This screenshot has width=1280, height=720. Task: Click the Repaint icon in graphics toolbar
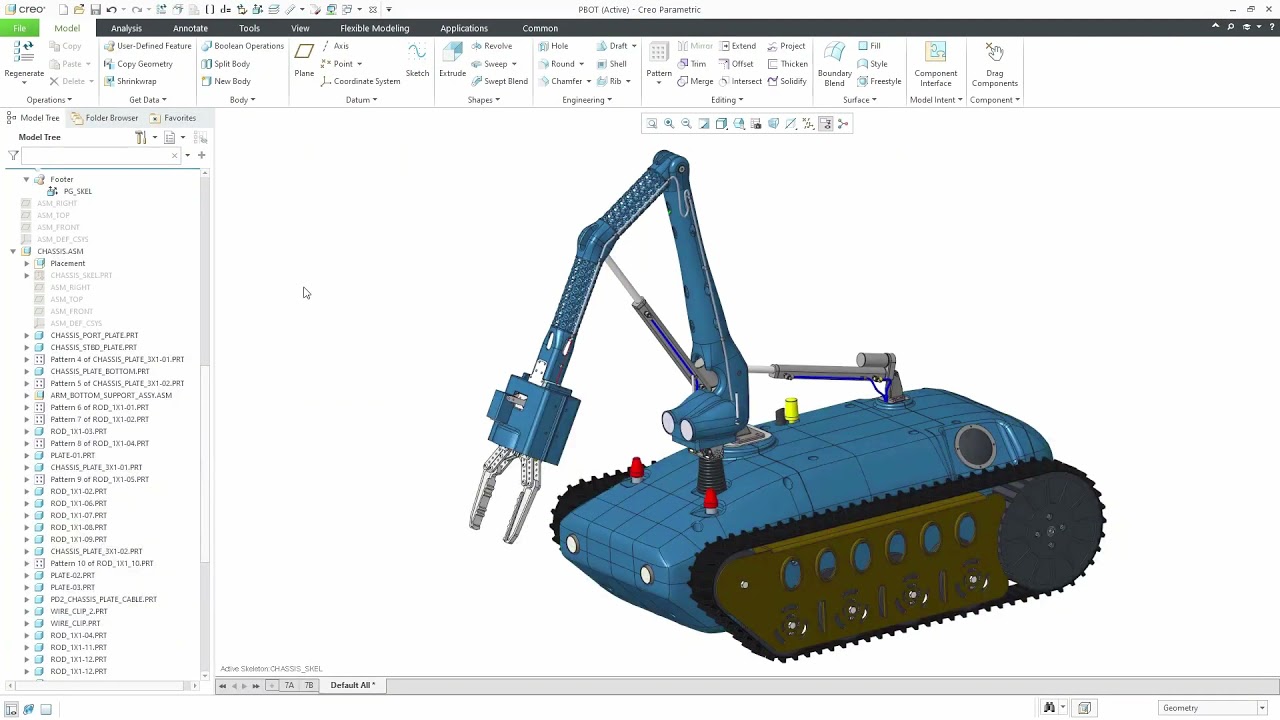[704, 124]
